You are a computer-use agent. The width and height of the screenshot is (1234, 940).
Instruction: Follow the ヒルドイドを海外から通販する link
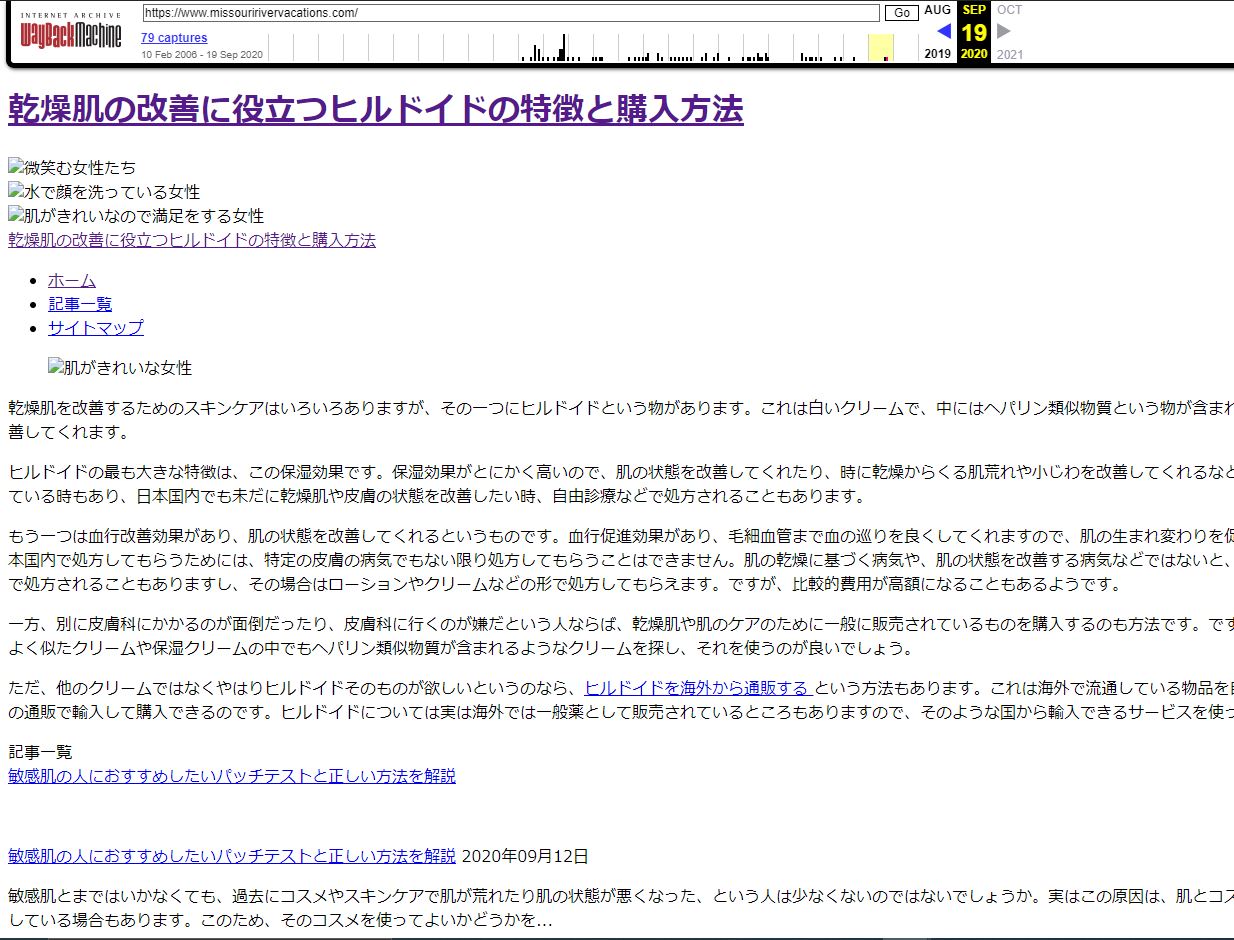(697, 688)
